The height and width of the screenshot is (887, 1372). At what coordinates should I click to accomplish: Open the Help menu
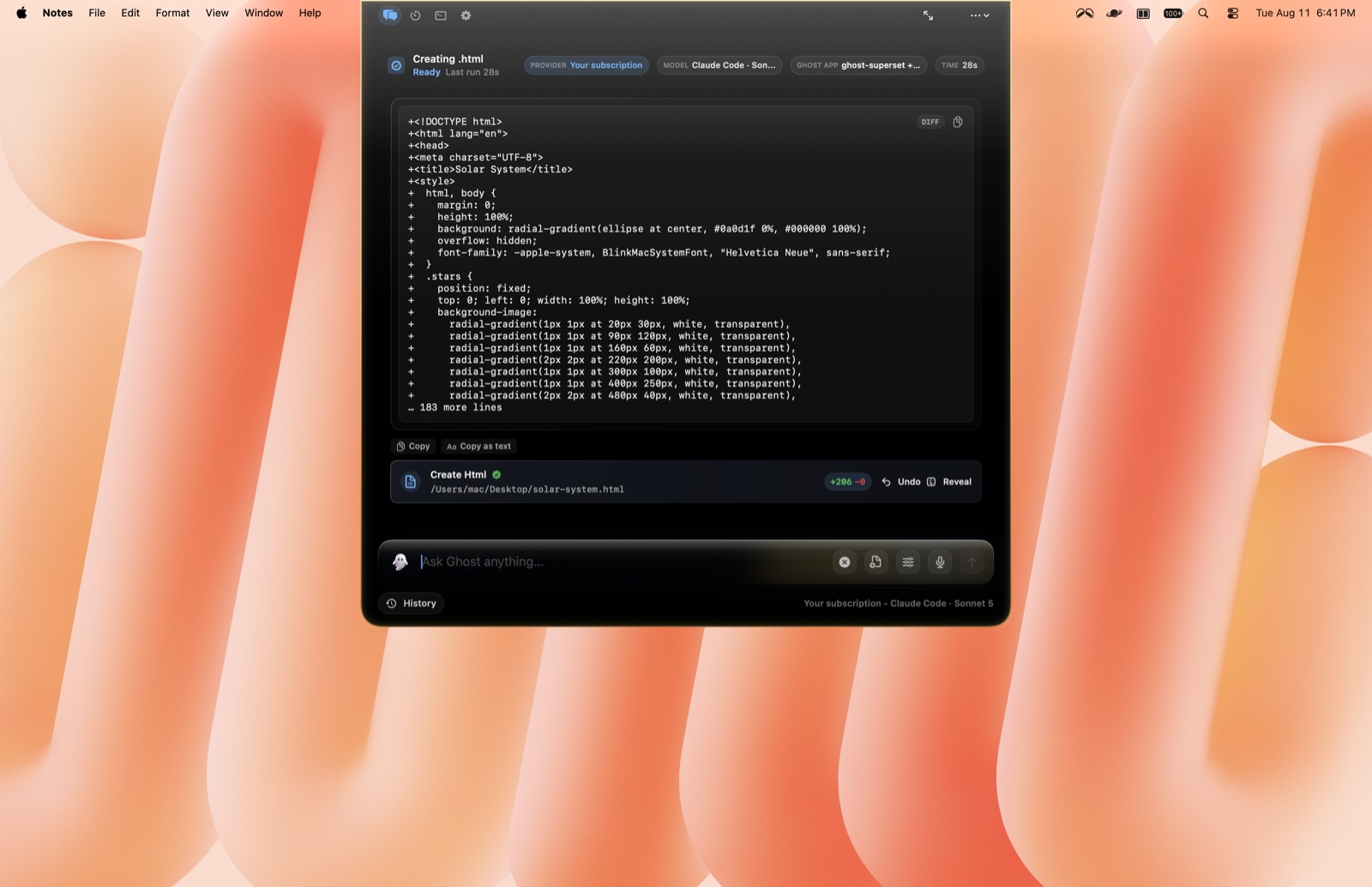pos(310,13)
